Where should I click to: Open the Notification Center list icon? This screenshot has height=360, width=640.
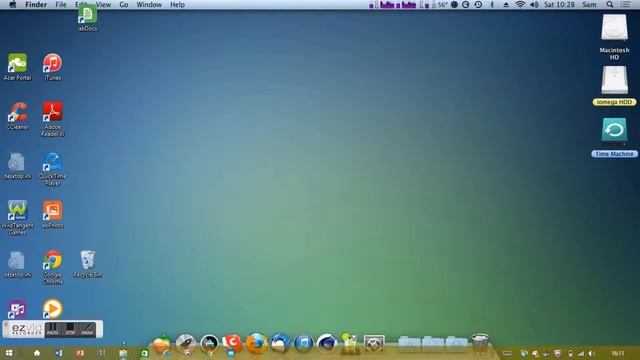click(625, 4)
